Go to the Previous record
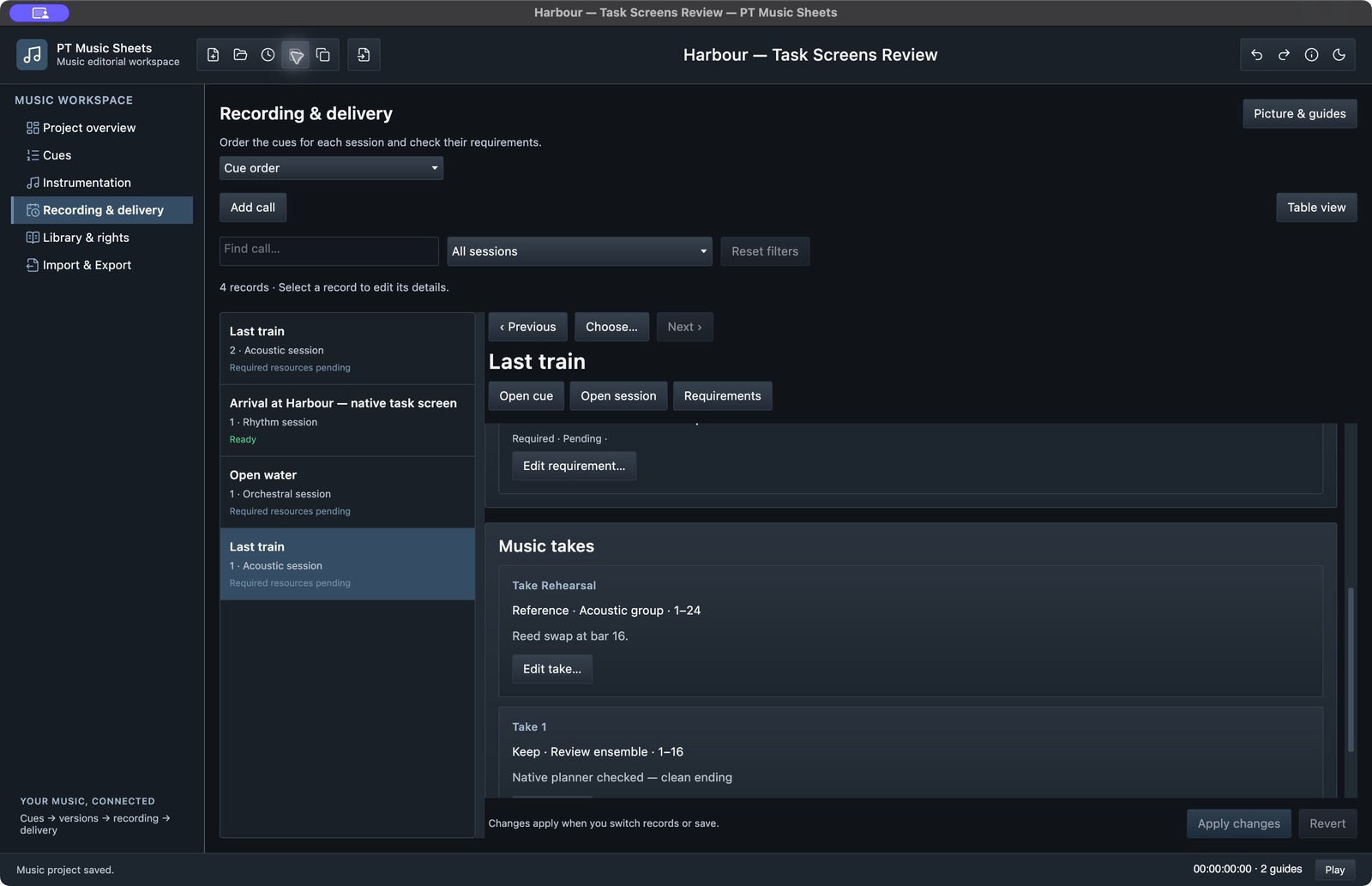The image size is (1372, 886). pos(528,327)
